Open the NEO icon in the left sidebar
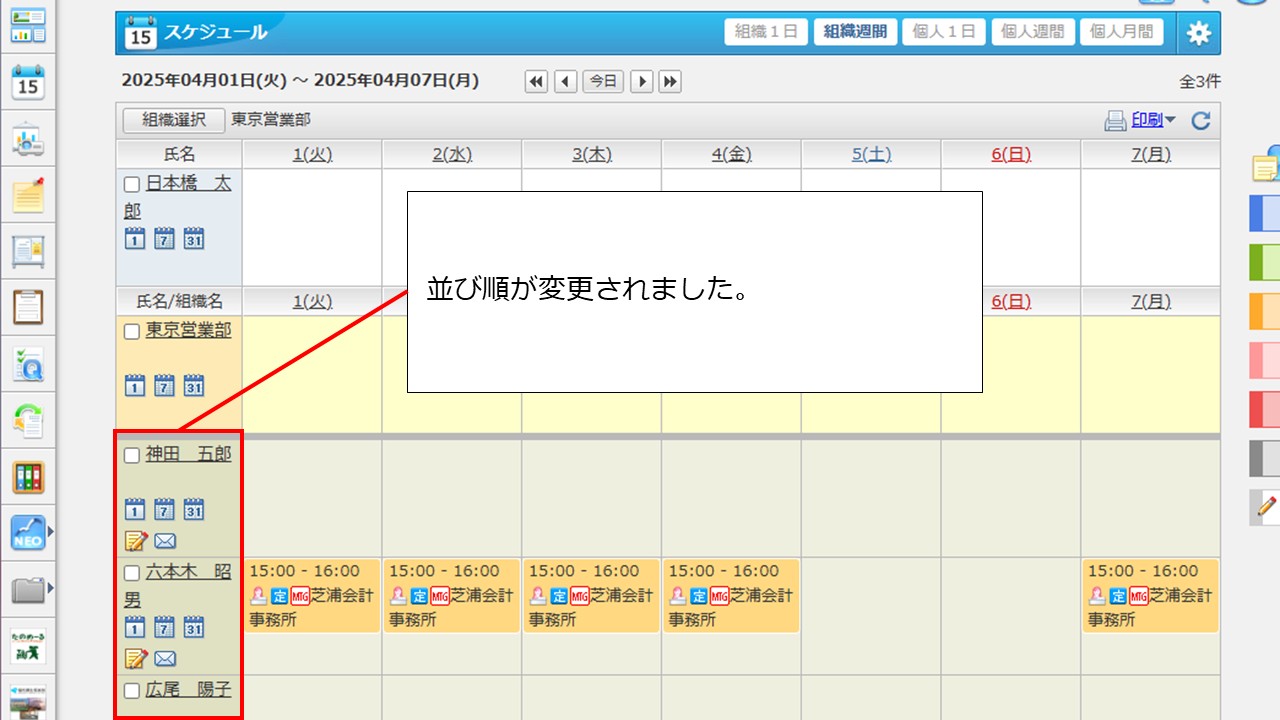 [x=28, y=533]
